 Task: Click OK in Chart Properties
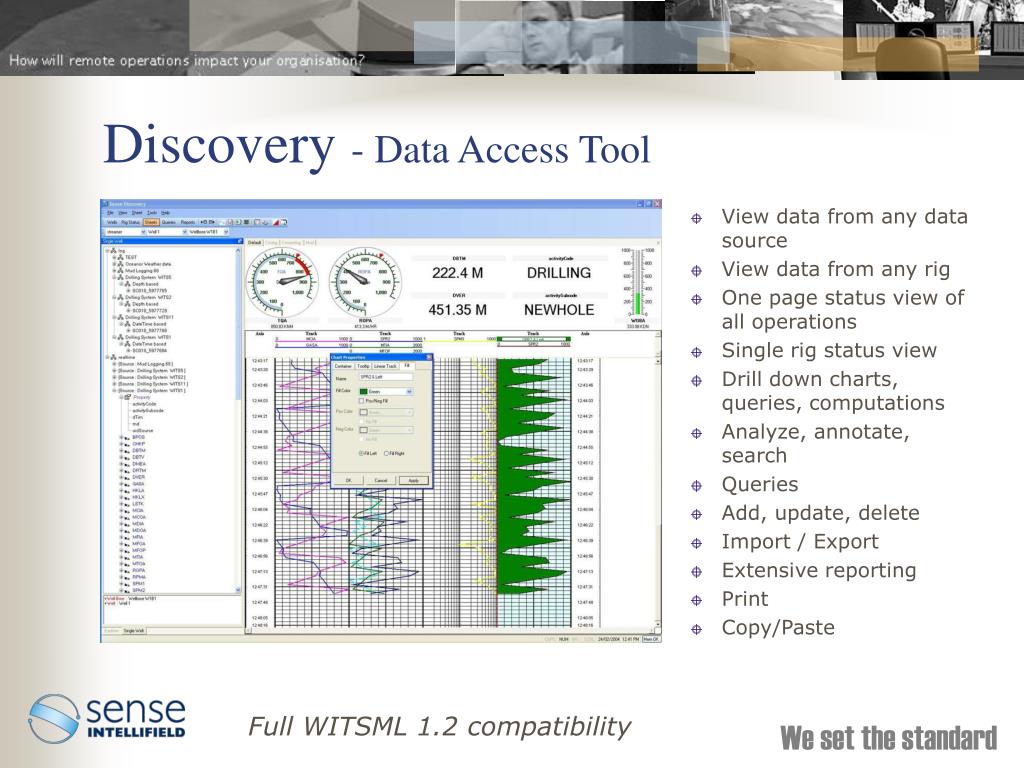[x=349, y=481]
